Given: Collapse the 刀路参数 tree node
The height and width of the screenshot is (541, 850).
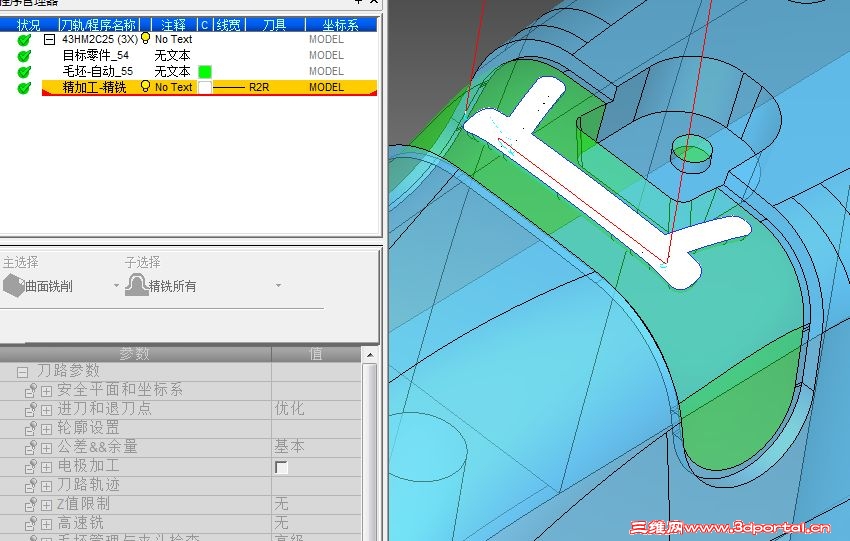Looking at the screenshot, I should 22,372.
